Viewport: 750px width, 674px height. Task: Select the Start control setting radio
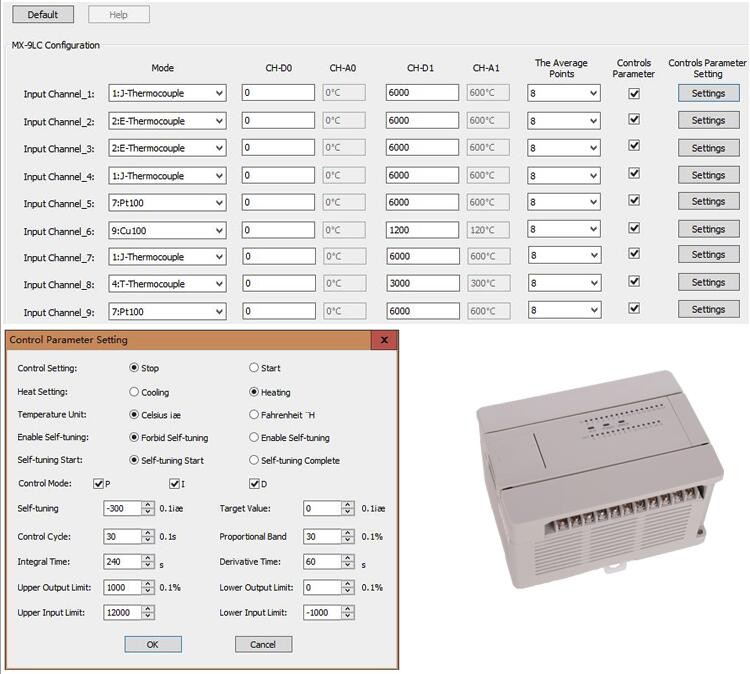click(254, 368)
